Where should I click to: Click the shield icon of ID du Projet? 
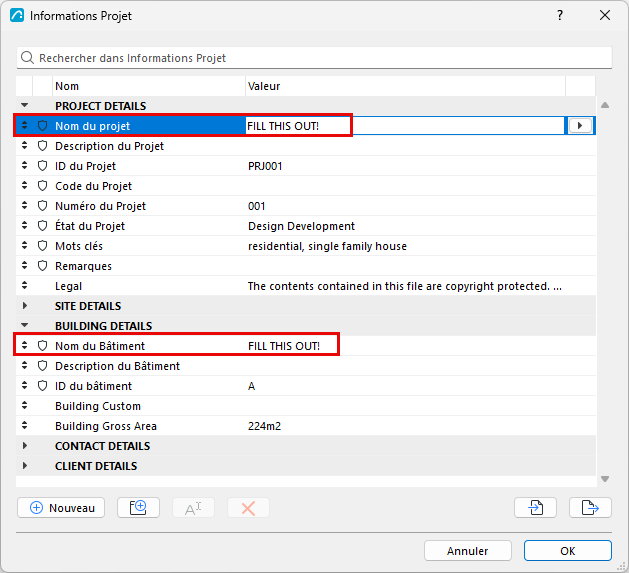tap(43, 166)
